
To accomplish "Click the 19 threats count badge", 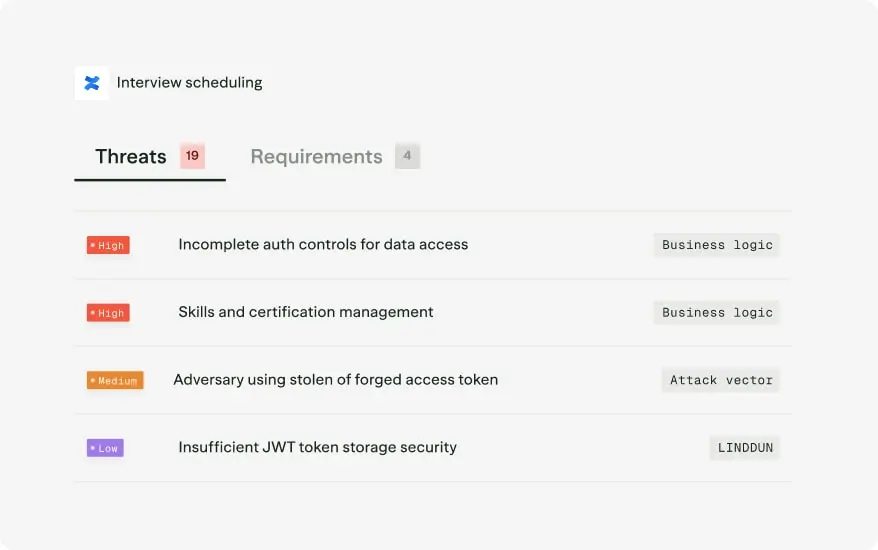I will pos(192,156).
